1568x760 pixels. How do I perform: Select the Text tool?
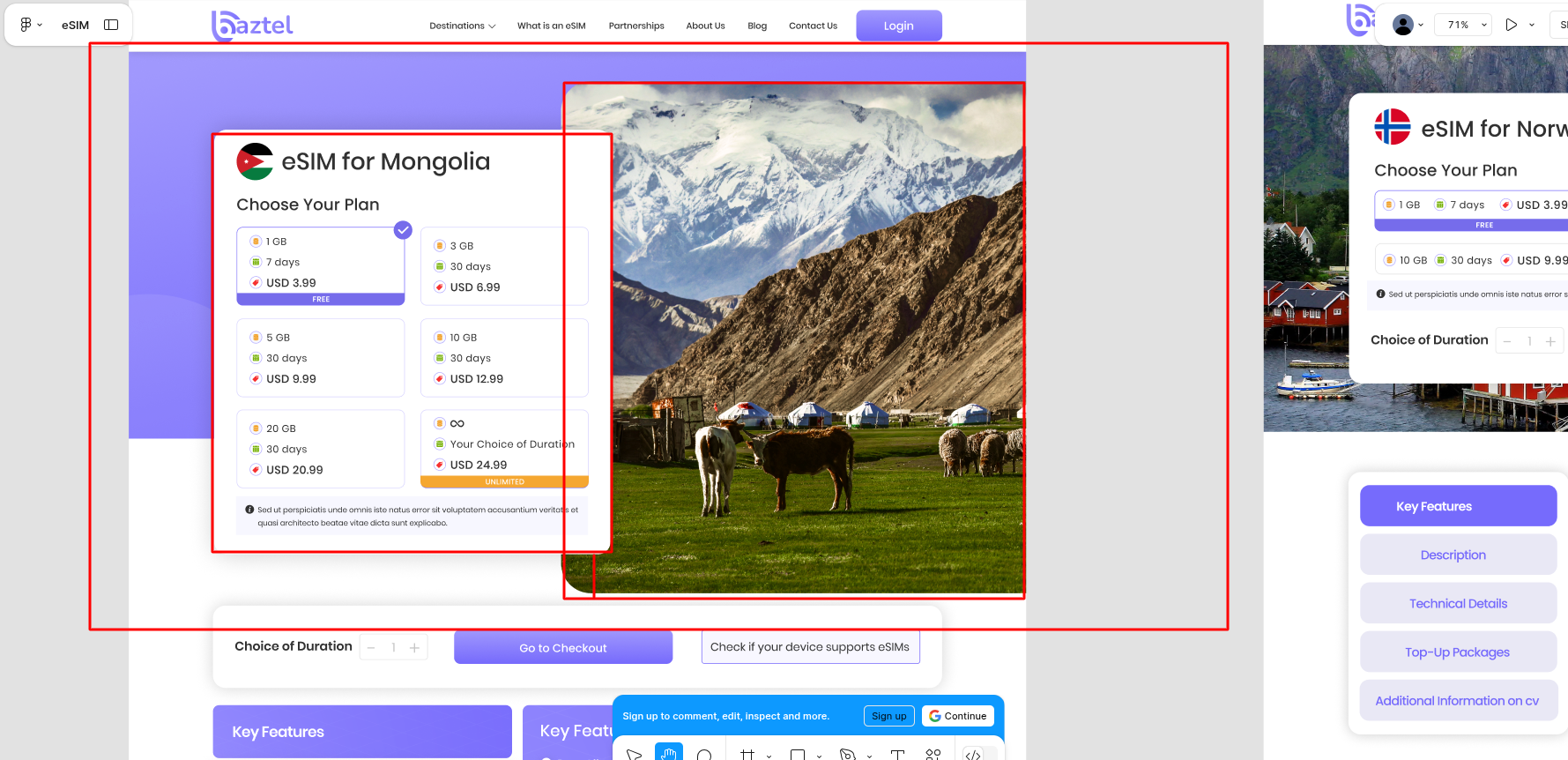[898, 755]
